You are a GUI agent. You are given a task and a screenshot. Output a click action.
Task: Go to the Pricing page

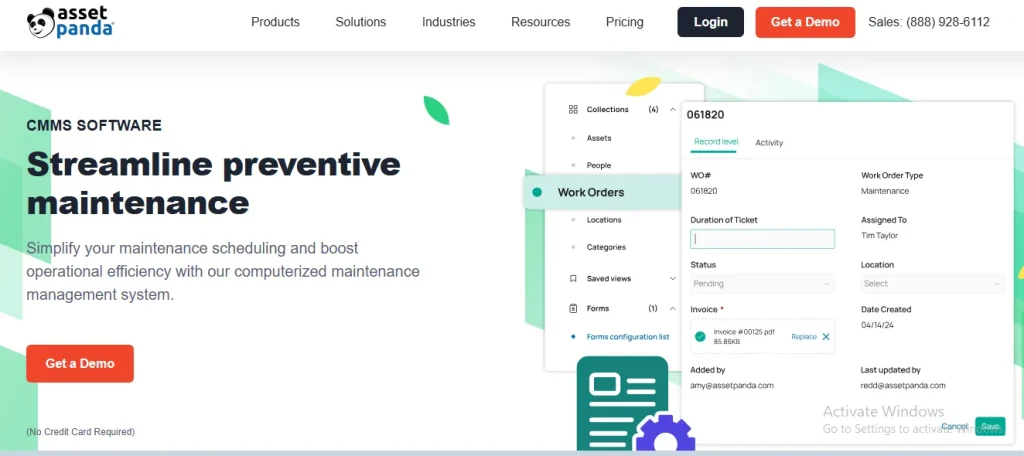coord(624,22)
